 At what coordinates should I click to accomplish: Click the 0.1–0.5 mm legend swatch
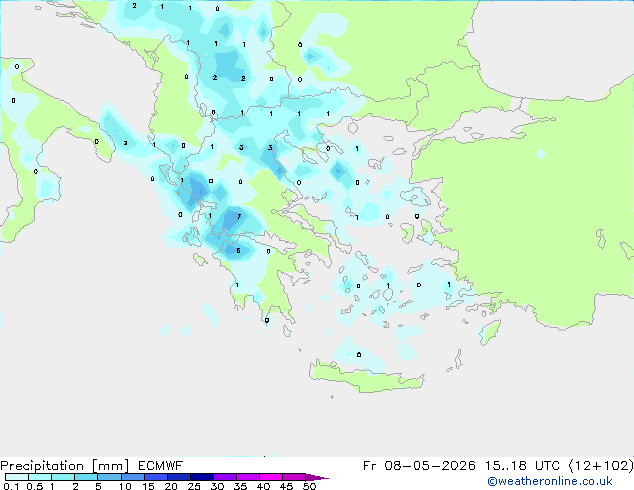17,477
